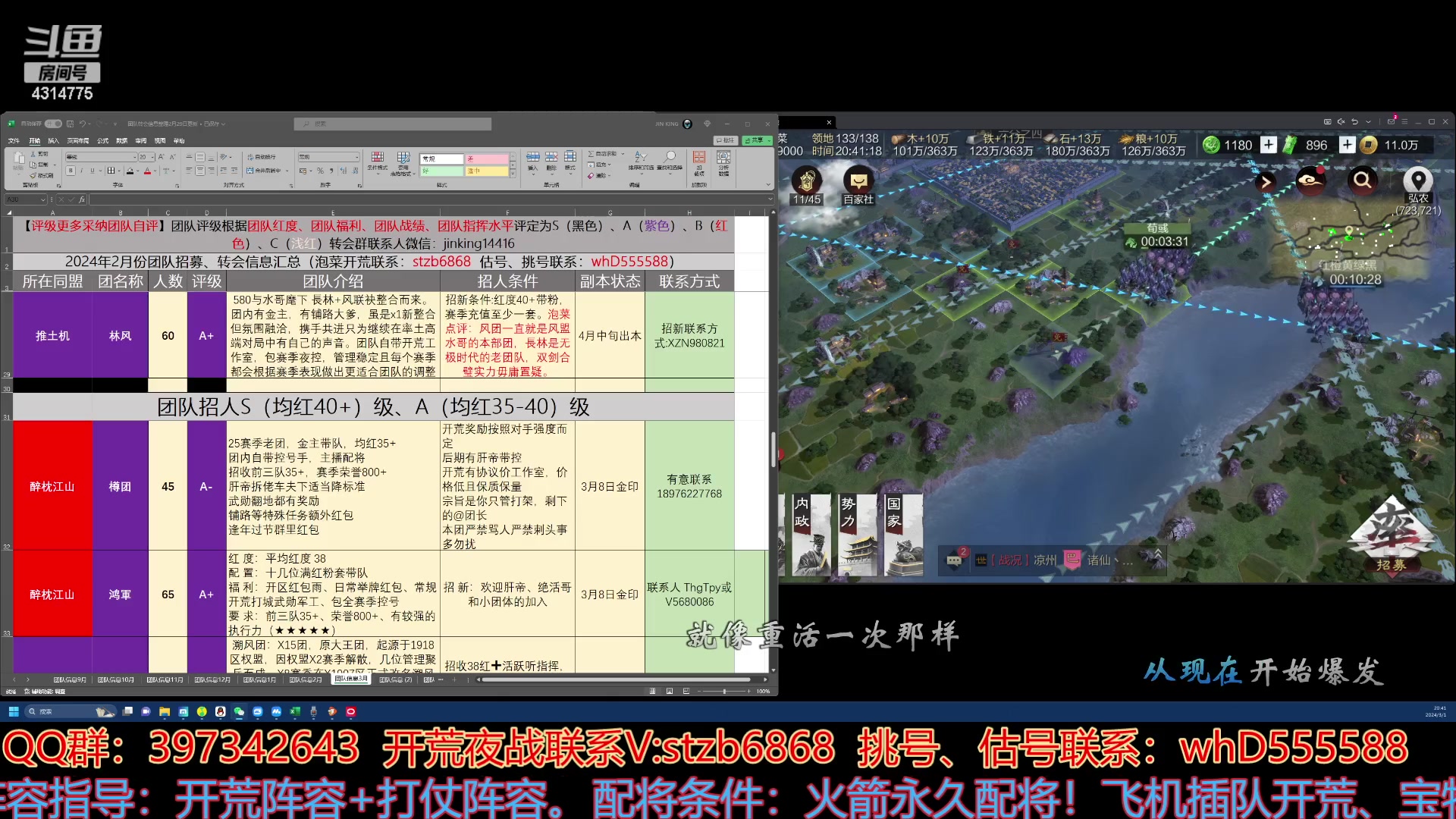Click the Undo arrow in Excel
This screenshot has height=819, width=1456.
[82, 124]
